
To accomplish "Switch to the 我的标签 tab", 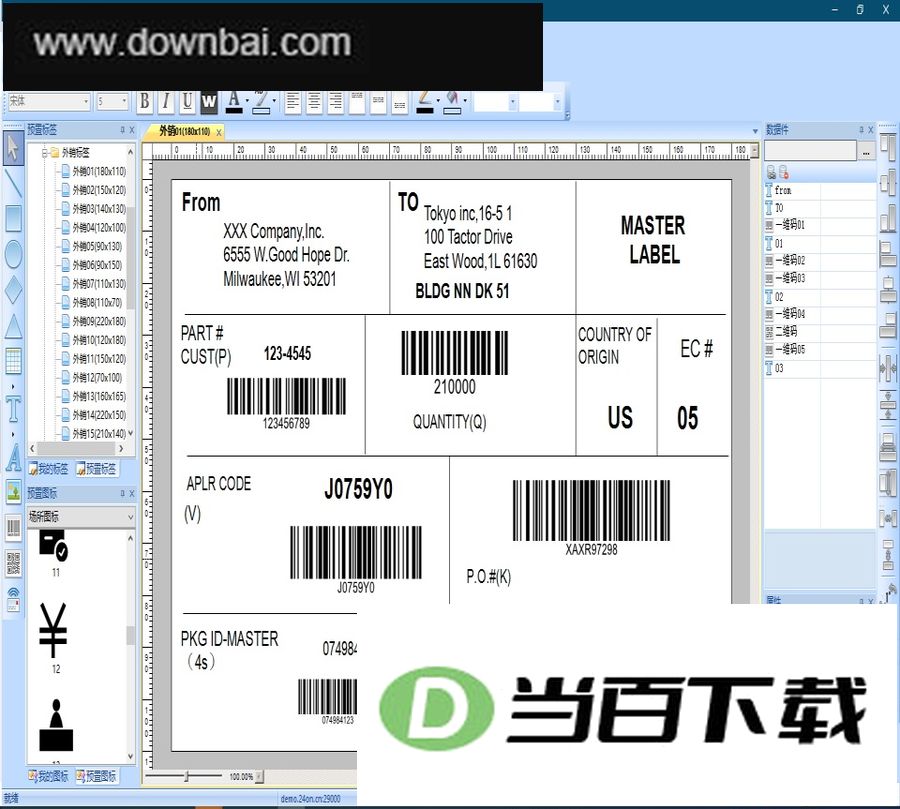I will [x=49, y=469].
